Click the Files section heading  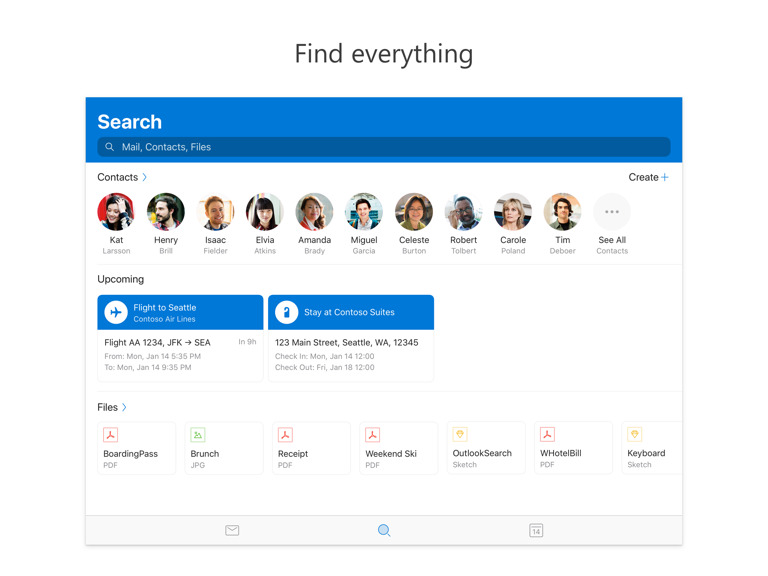tap(107, 407)
